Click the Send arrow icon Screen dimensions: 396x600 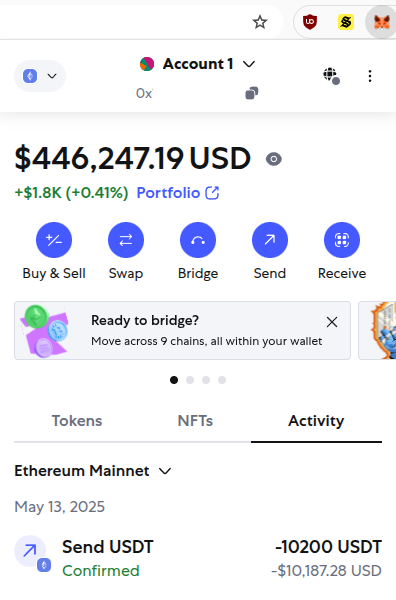click(270, 240)
